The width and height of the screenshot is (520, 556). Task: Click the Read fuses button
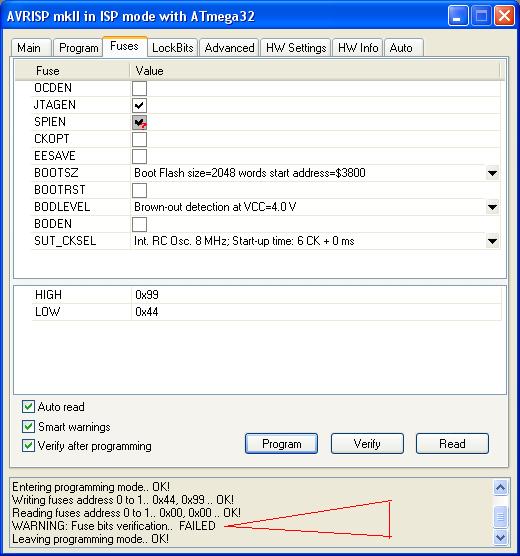[452, 444]
